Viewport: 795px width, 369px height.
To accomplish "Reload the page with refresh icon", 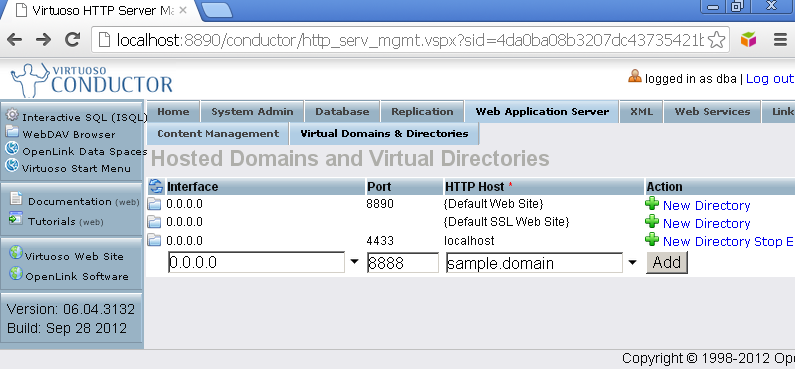I will point(74,40).
